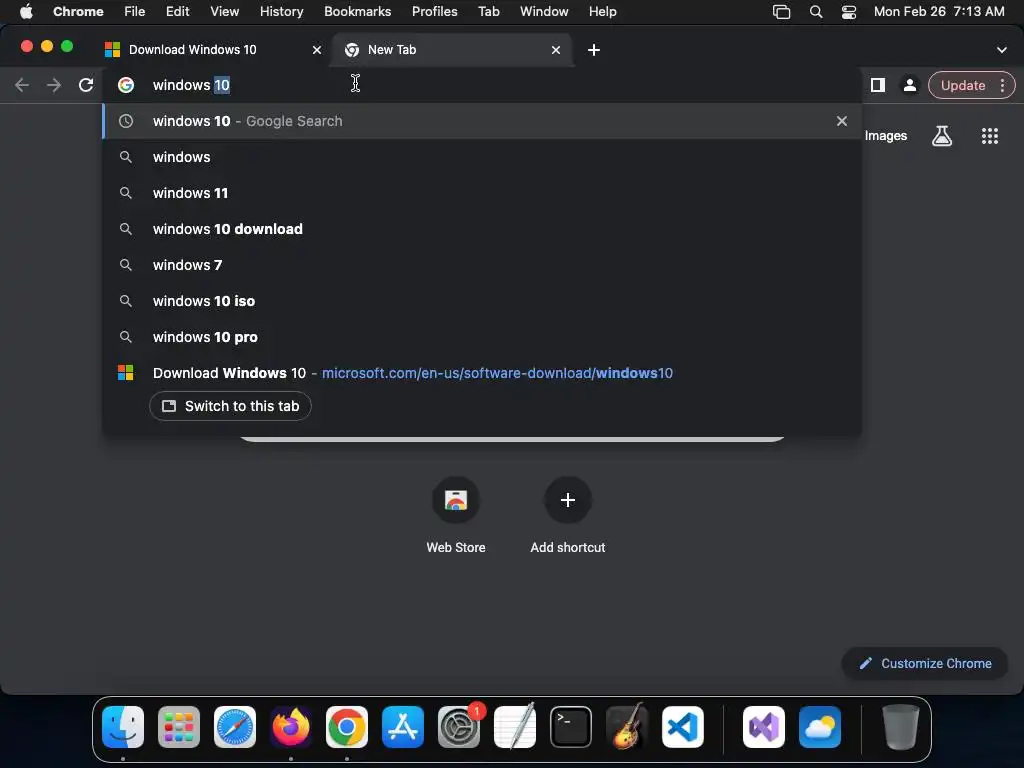The width and height of the screenshot is (1024, 768).
Task: Choose the 'windows 10 download' suggestion
Action: [482, 229]
